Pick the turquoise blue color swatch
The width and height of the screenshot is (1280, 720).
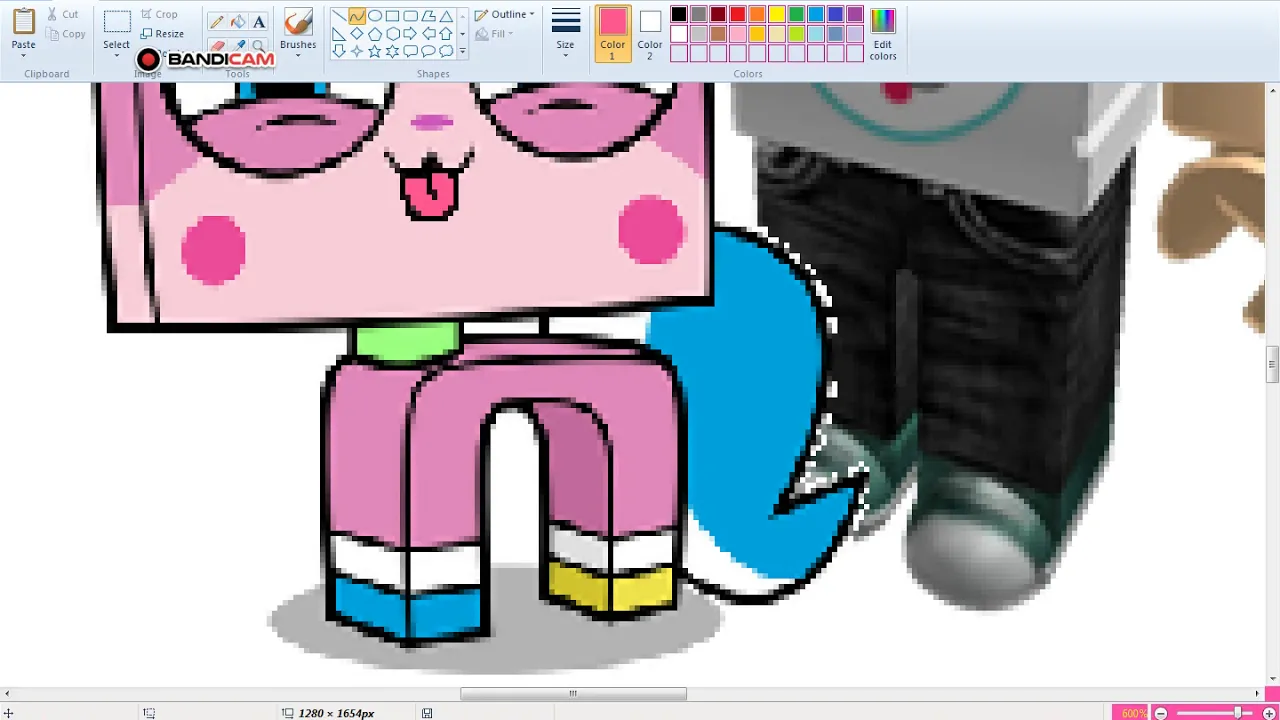point(816,14)
